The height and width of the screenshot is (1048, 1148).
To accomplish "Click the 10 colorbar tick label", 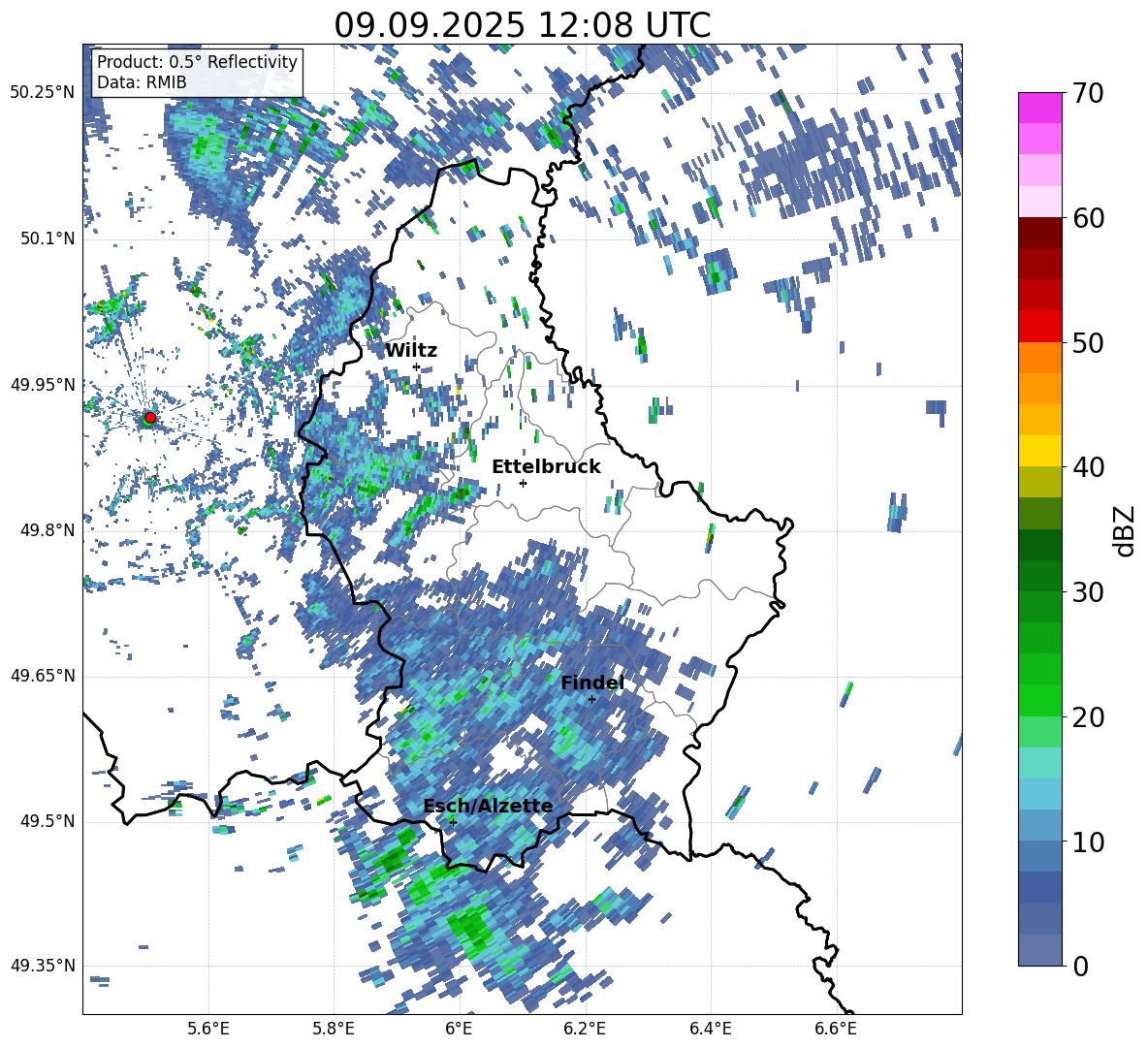I will pyautogui.click(x=1087, y=842).
